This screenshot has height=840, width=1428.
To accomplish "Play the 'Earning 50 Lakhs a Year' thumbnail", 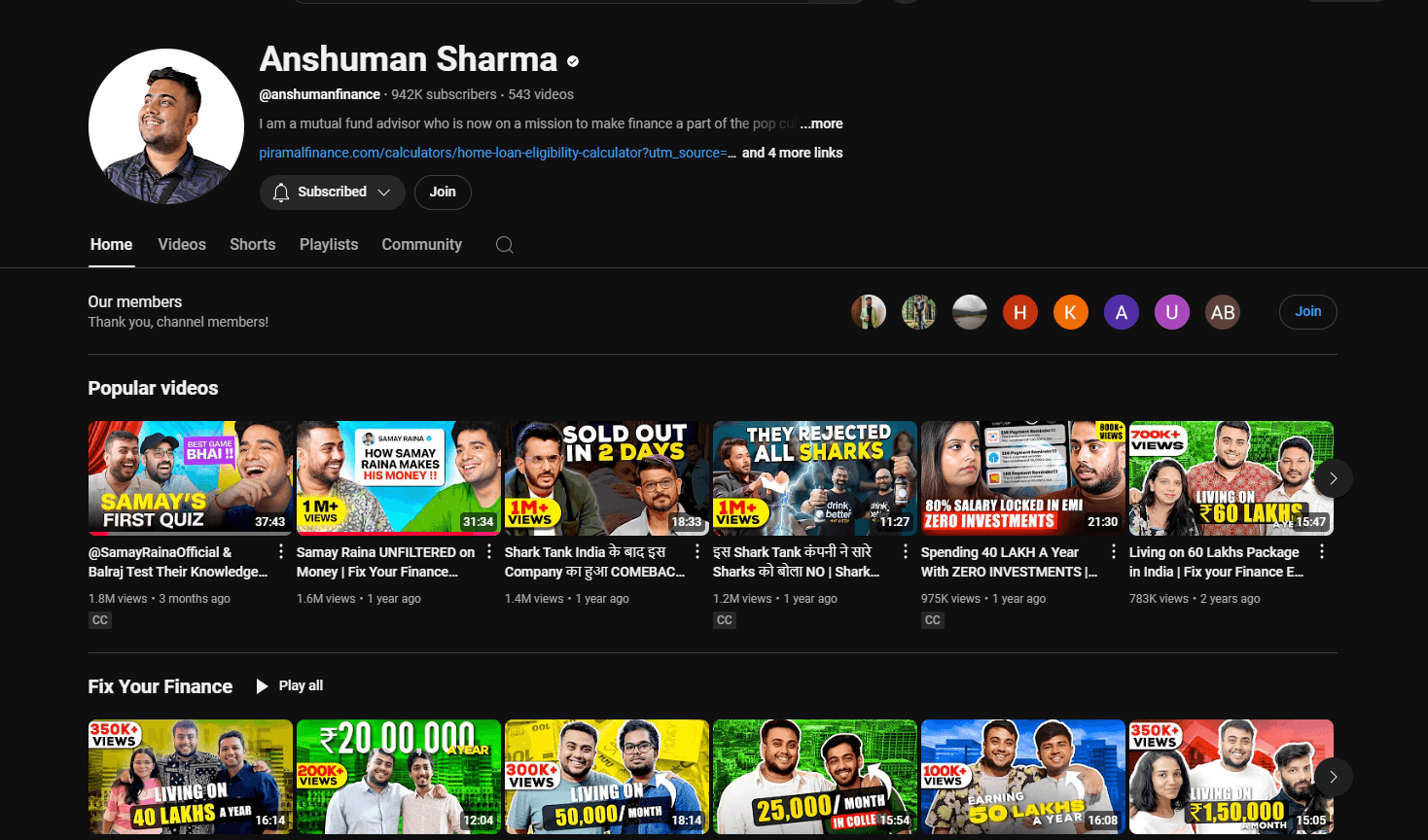I will click(1023, 777).
